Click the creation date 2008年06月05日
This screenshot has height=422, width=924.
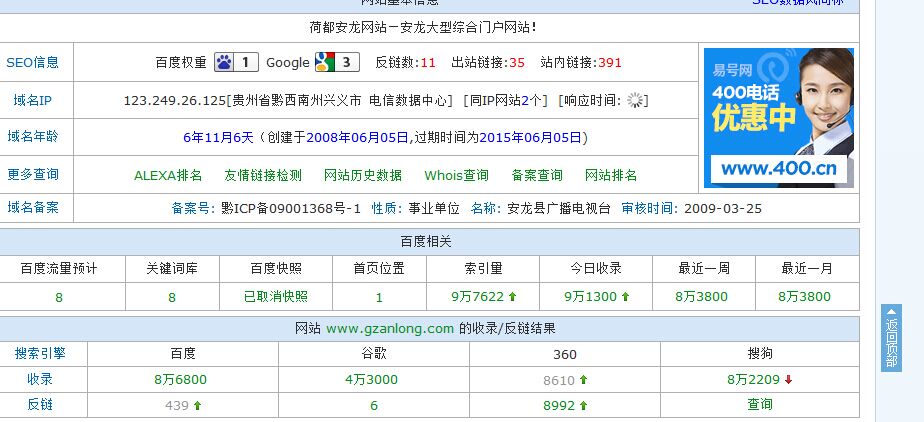click(357, 138)
